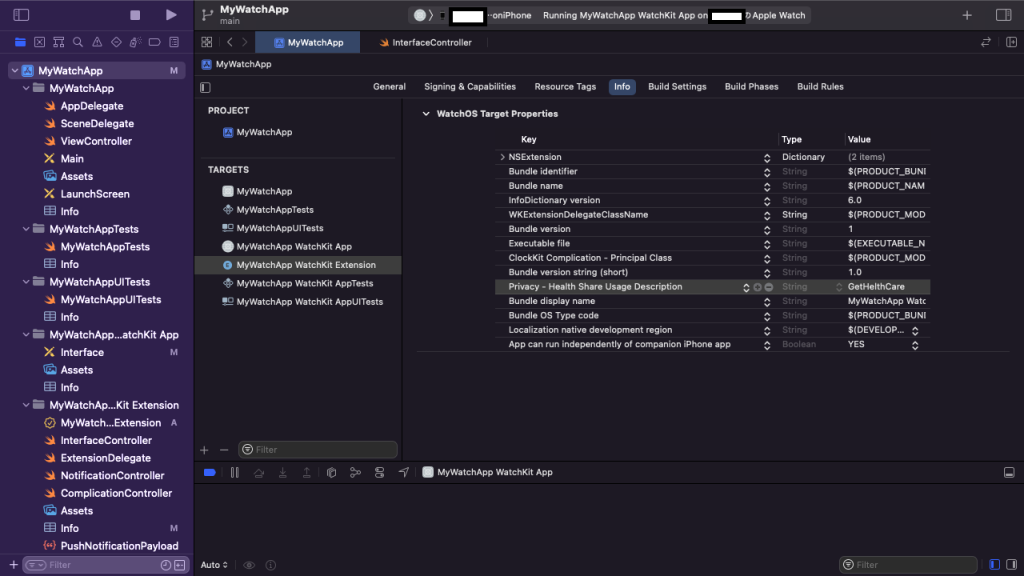1024x576 pixels.
Task: Collapse the MyWatchApp...atchKit App group
Action: 26,334
